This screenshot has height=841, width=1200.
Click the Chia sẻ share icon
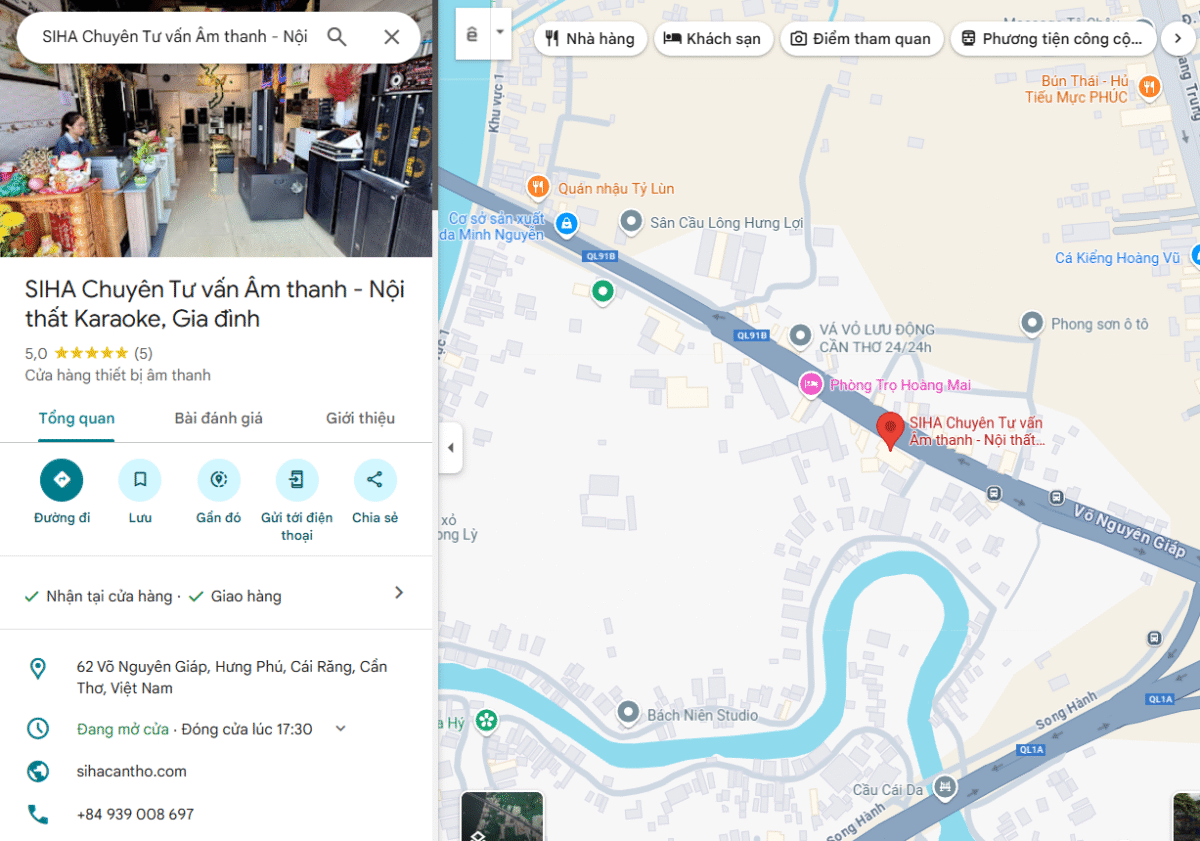(x=375, y=480)
